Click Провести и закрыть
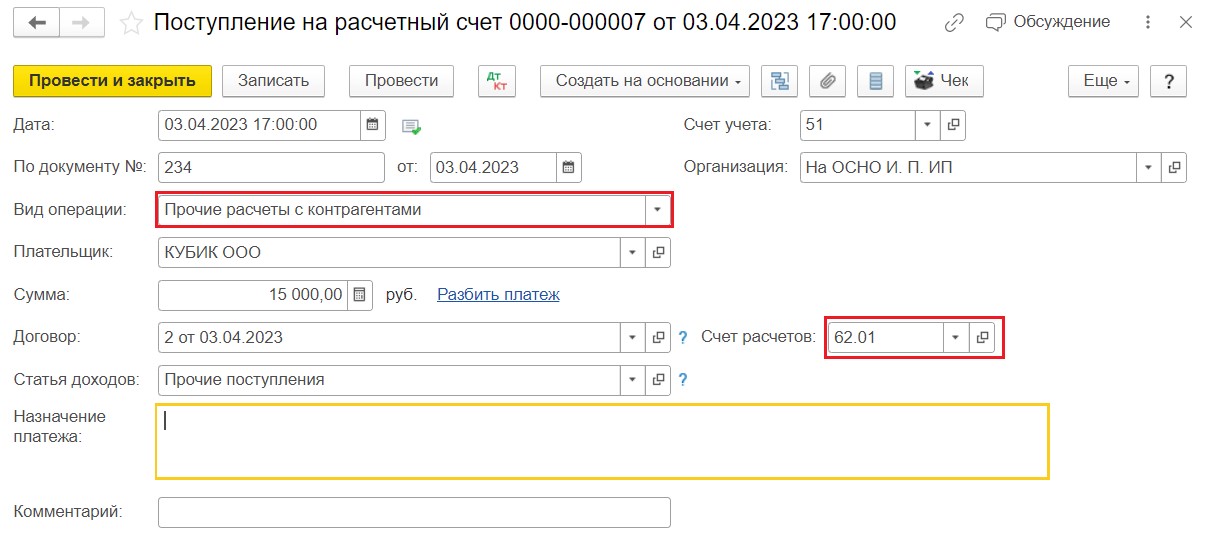 click(112, 81)
